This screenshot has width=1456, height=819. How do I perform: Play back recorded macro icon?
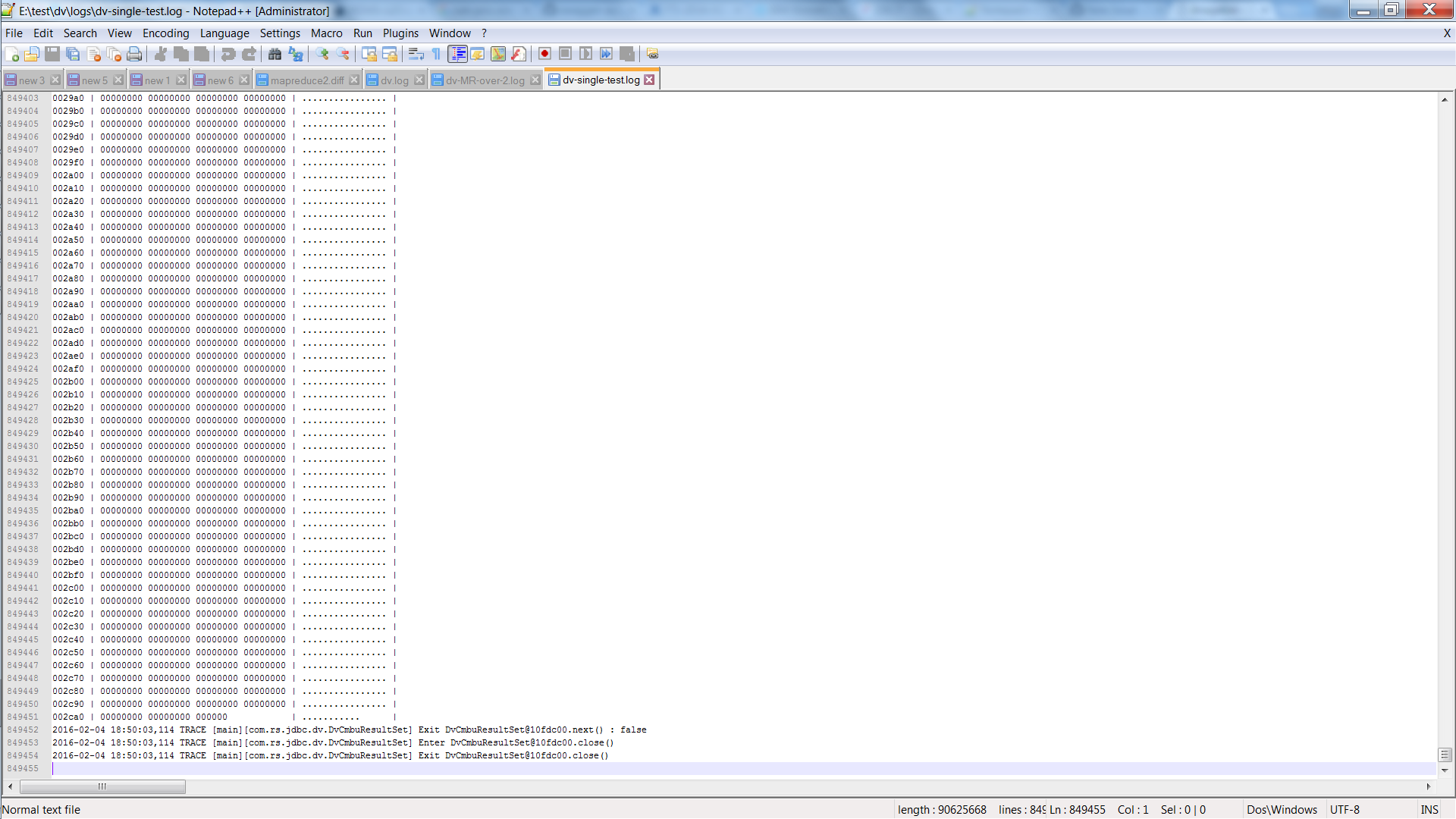pos(585,54)
